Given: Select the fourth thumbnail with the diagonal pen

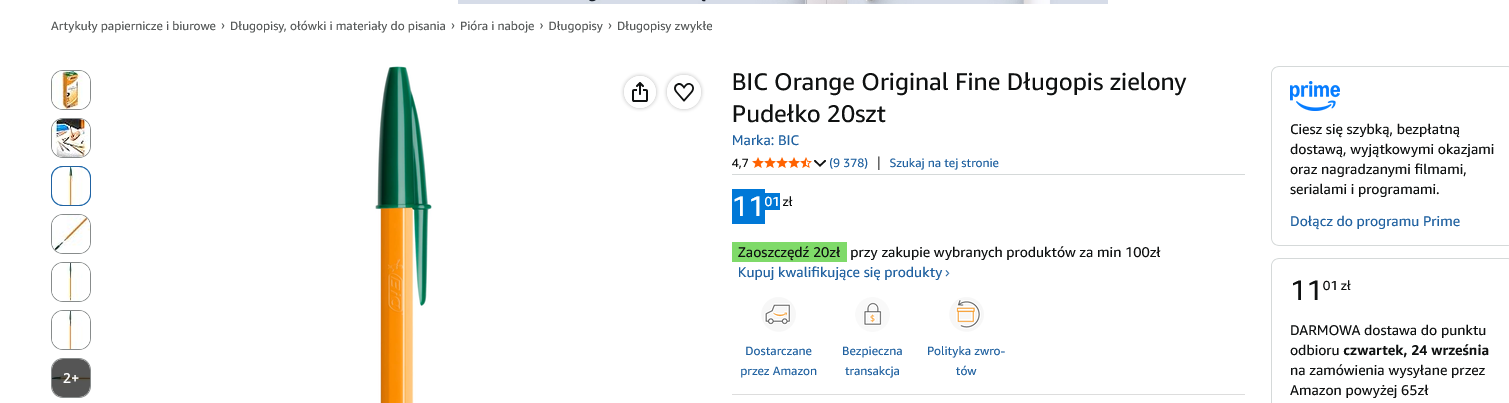Looking at the screenshot, I should click(x=71, y=234).
